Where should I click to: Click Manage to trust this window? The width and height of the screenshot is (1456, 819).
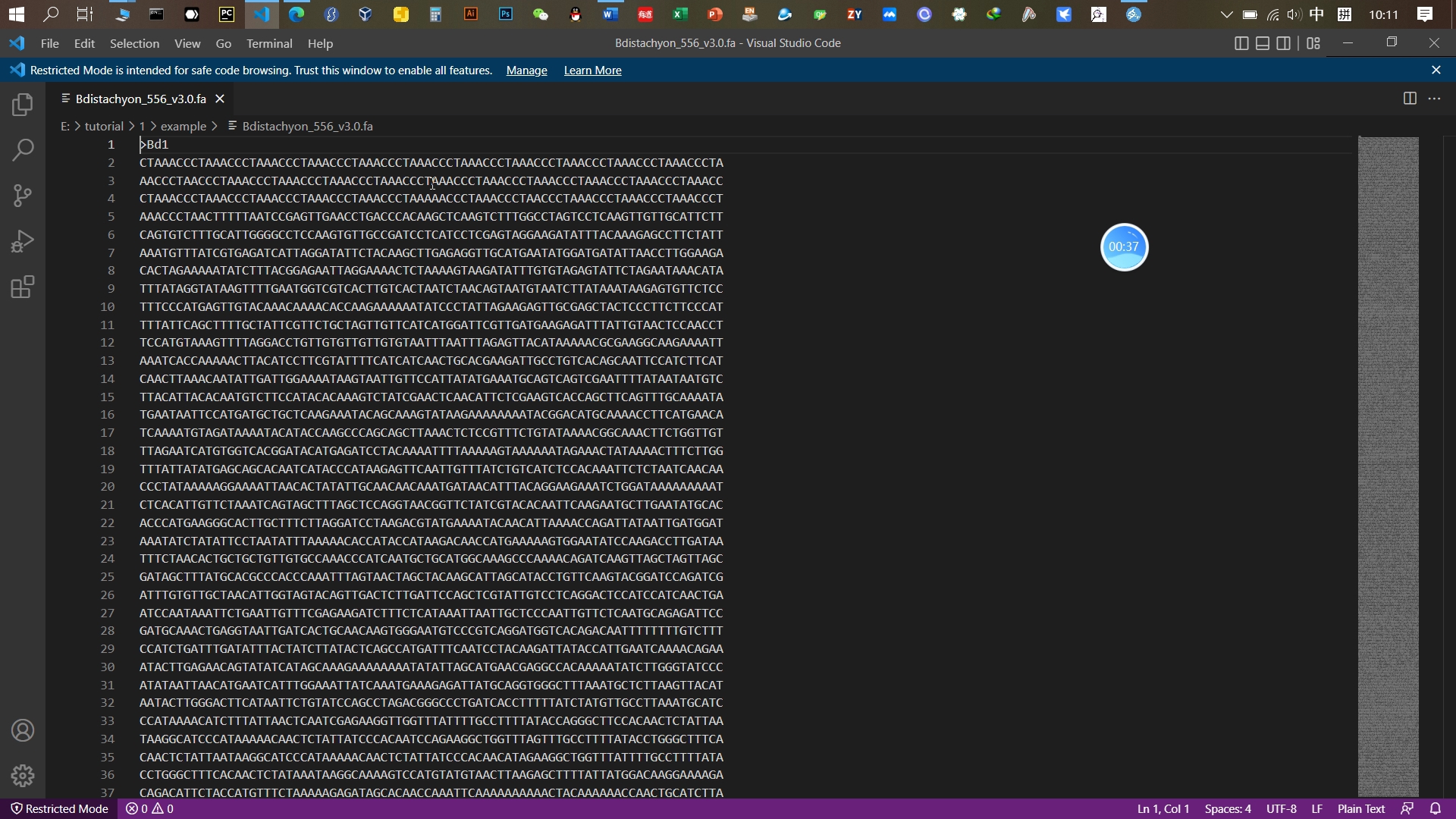click(x=527, y=70)
